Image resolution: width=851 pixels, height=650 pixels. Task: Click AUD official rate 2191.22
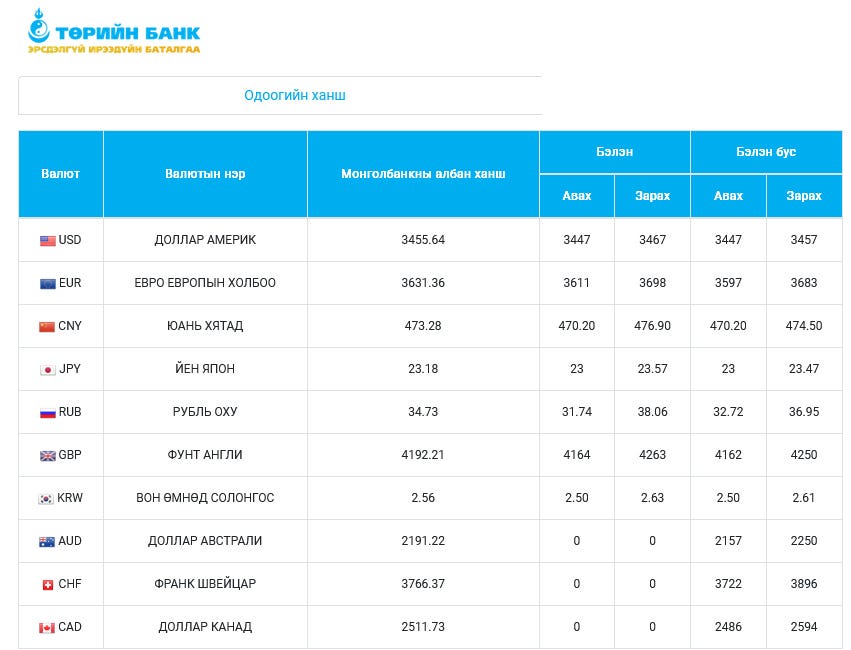(423, 541)
